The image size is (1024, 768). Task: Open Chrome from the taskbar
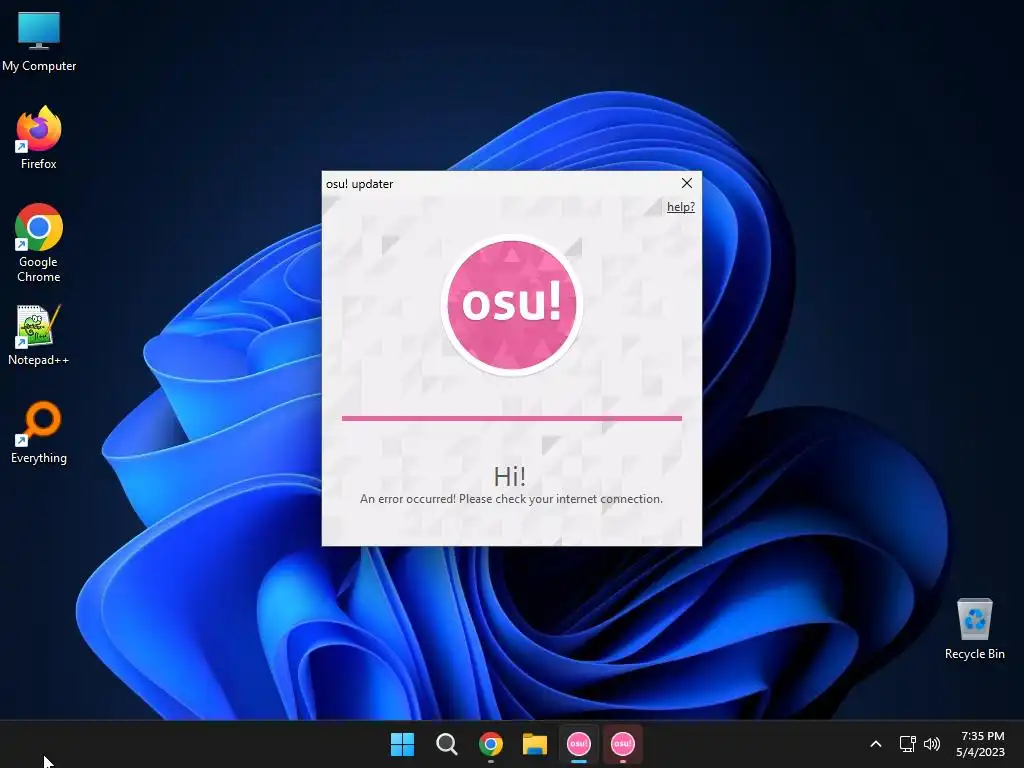pyautogui.click(x=490, y=744)
